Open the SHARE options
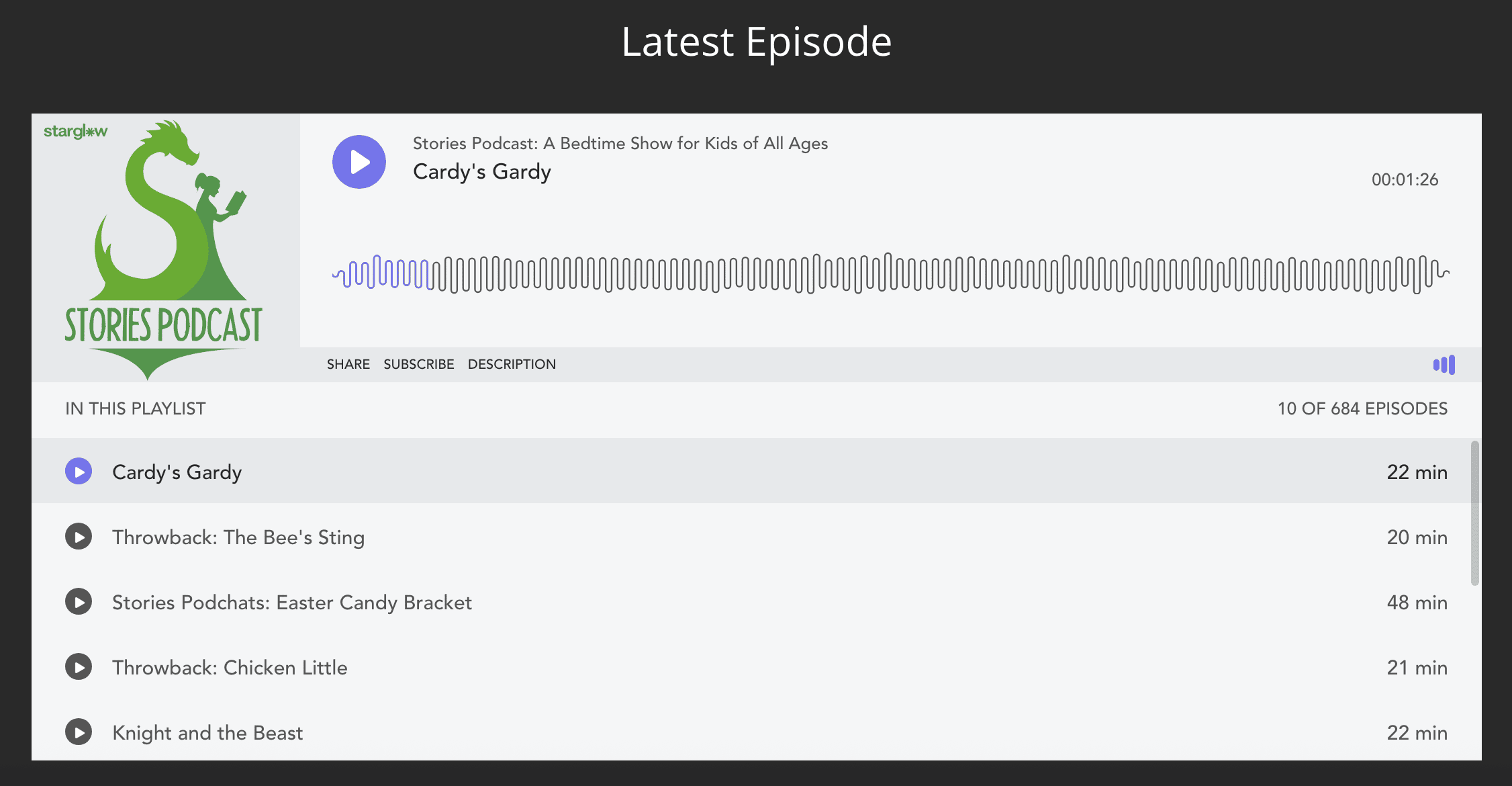 click(348, 364)
